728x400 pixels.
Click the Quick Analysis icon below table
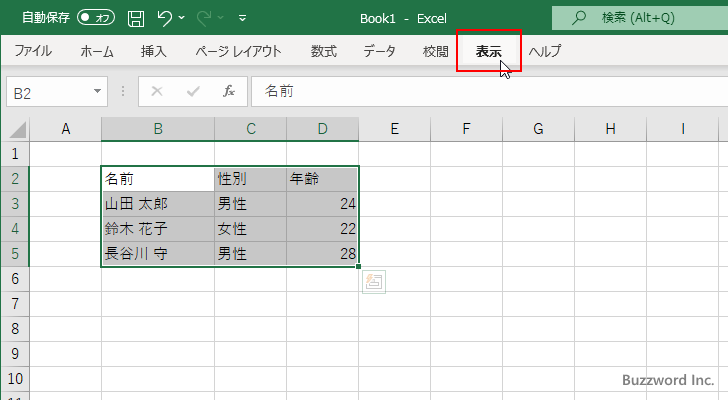click(374, 282)
